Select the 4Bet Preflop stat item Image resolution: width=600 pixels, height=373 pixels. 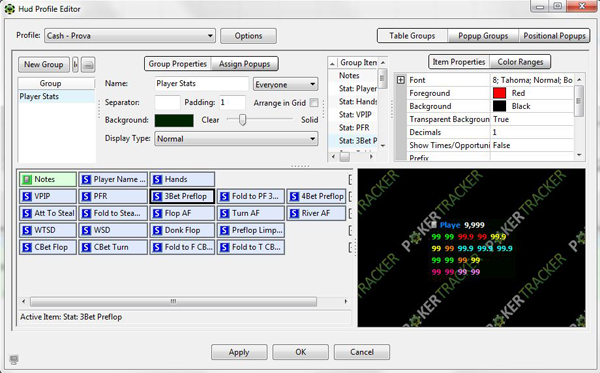pyautogui.click(x=316, y=196)
